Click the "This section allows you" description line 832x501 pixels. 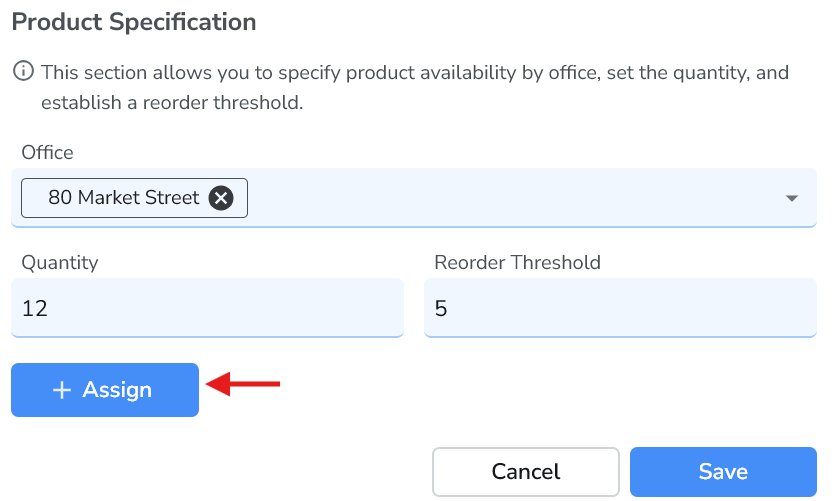click(415, 73)
